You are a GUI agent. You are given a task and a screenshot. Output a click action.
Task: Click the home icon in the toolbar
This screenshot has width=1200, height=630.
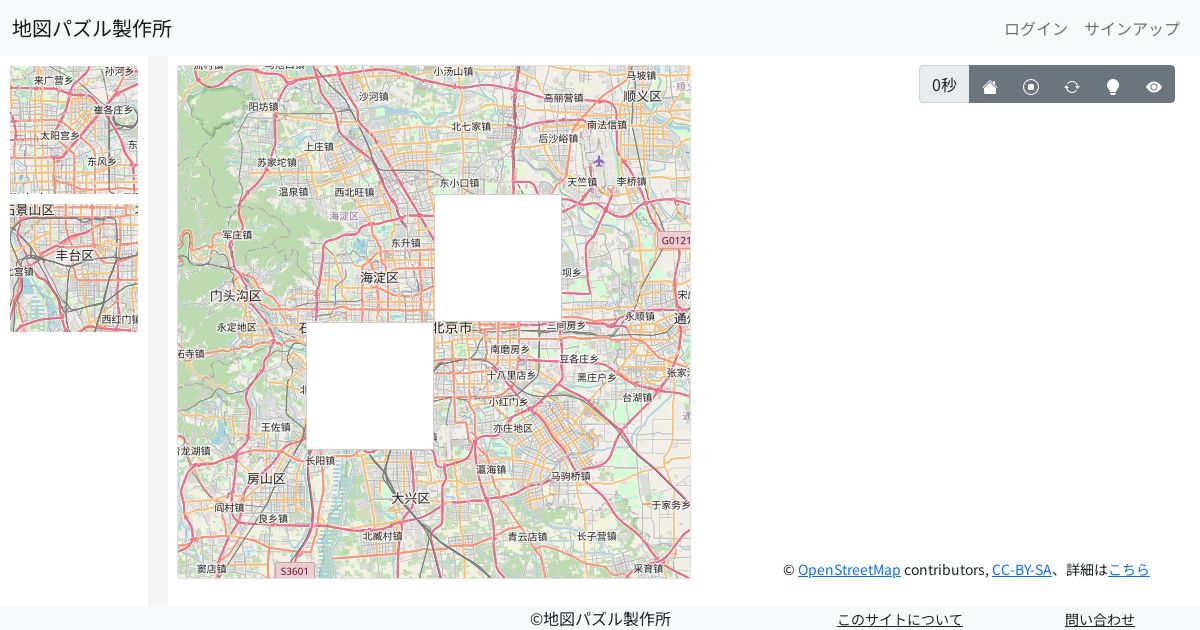click(990, 86)
